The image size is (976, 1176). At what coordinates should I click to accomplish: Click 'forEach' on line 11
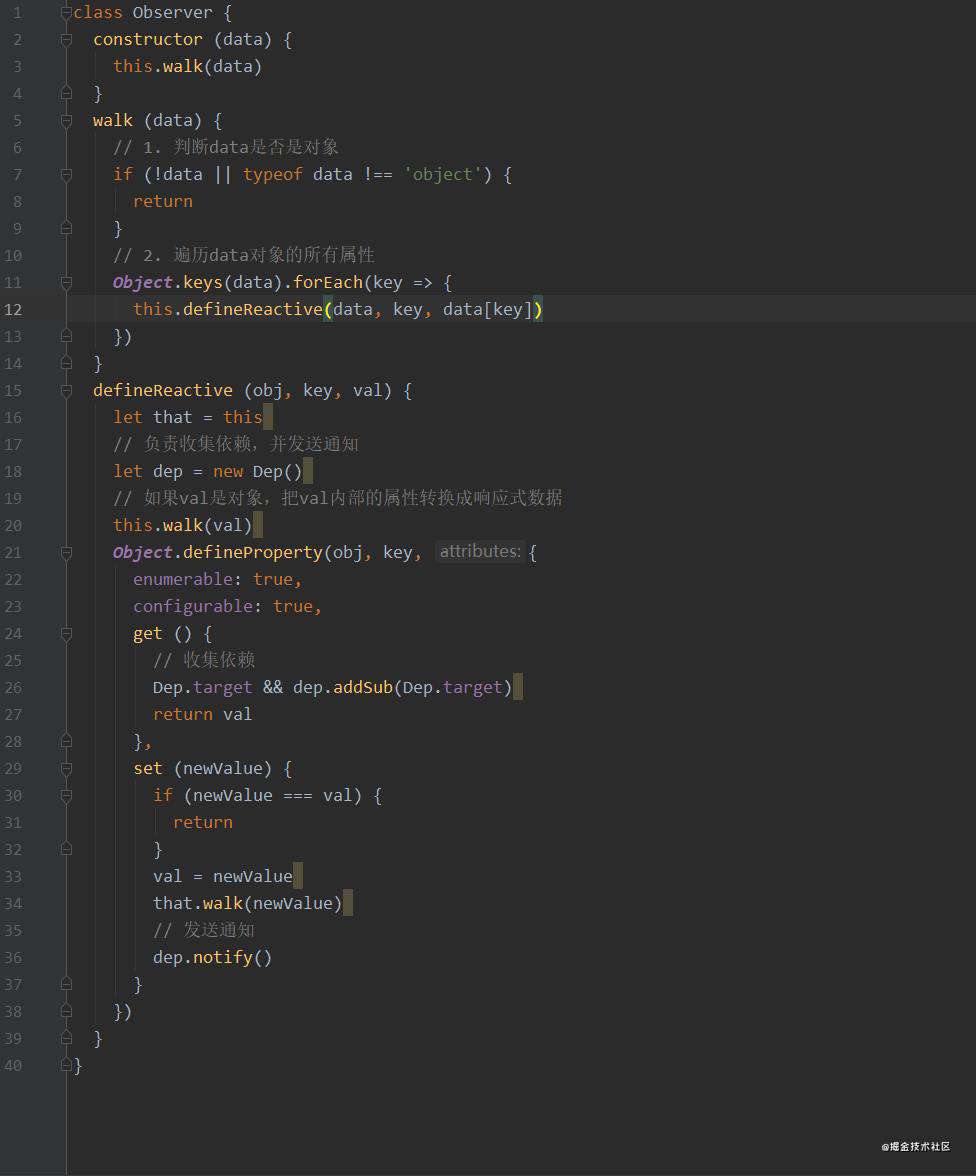pos(328,283)
